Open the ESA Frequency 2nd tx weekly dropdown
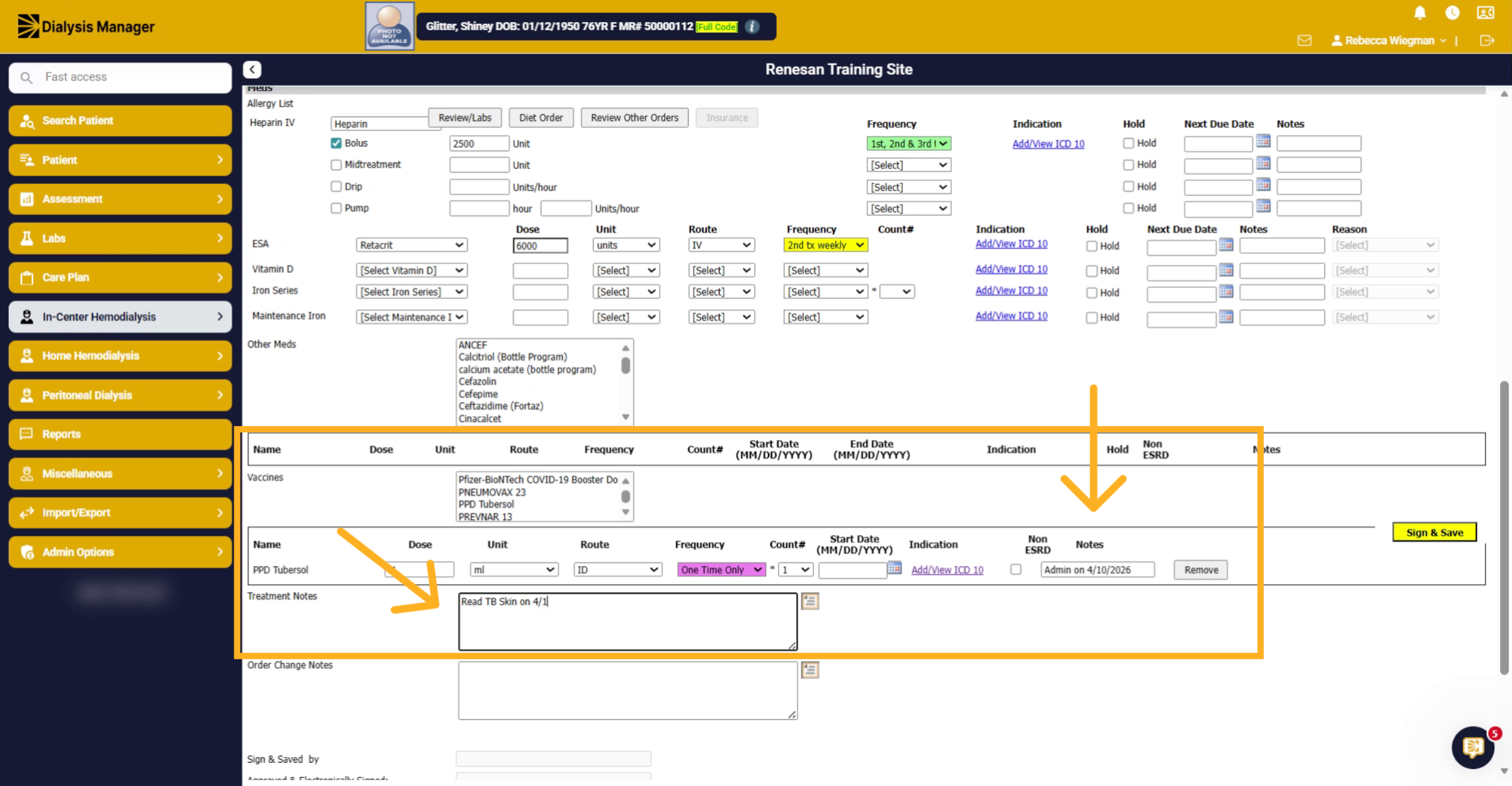Image resolution: width=1512 pixels, height=786 pixels. [826, 245]
